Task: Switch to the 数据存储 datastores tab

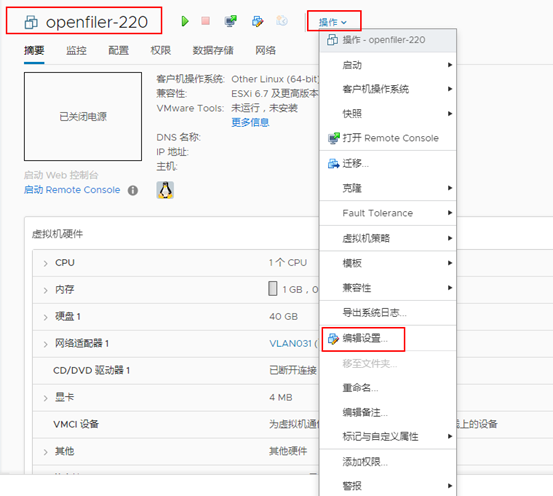Action: coord(213,51)
